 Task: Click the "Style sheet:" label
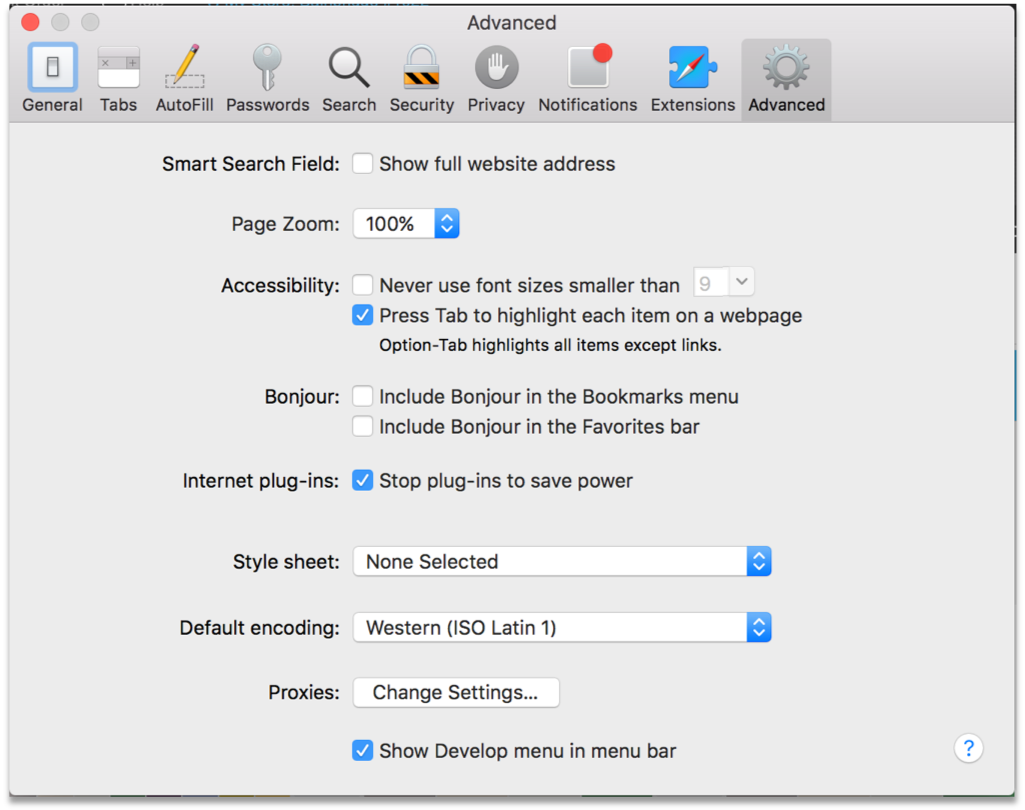point(286,562)
